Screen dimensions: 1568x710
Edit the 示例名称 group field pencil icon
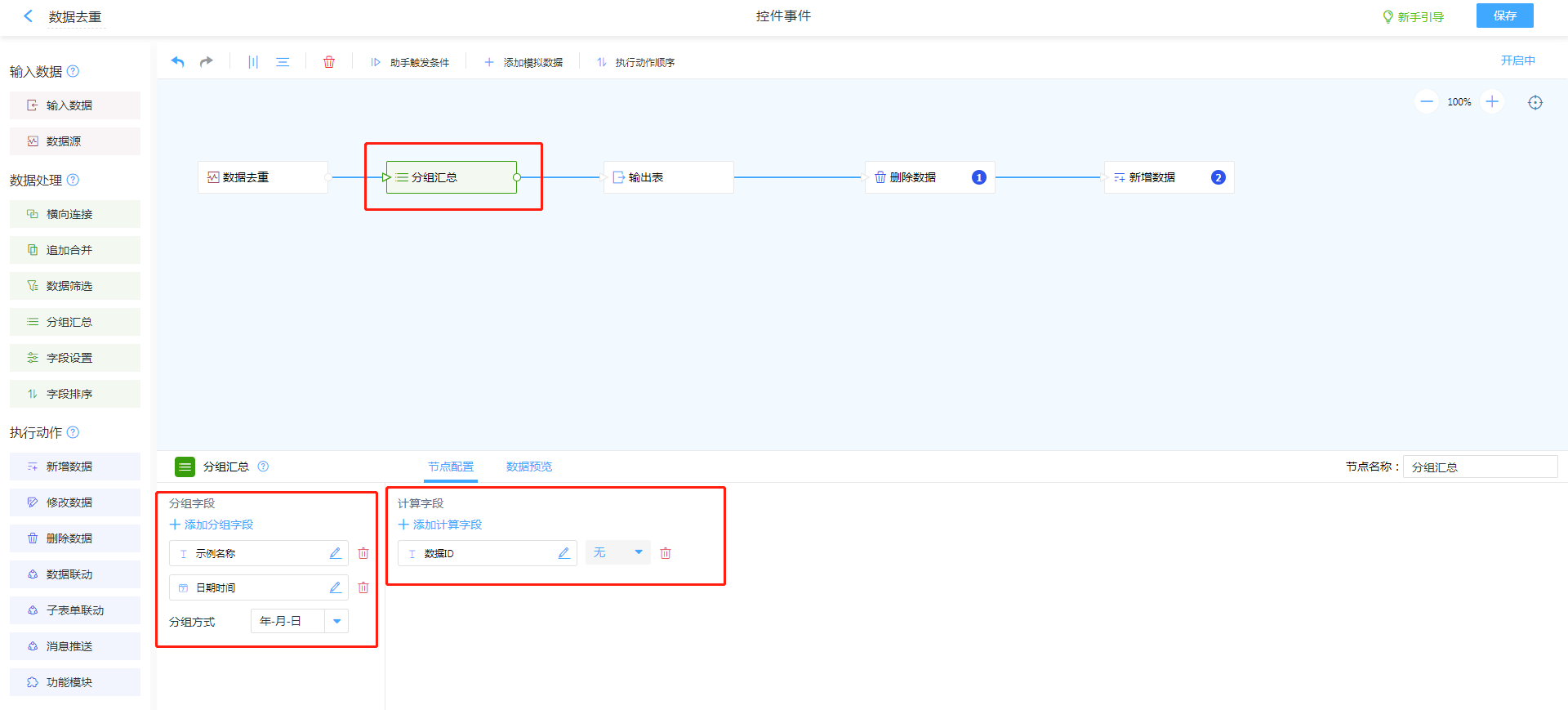click(x=335, y=553)
